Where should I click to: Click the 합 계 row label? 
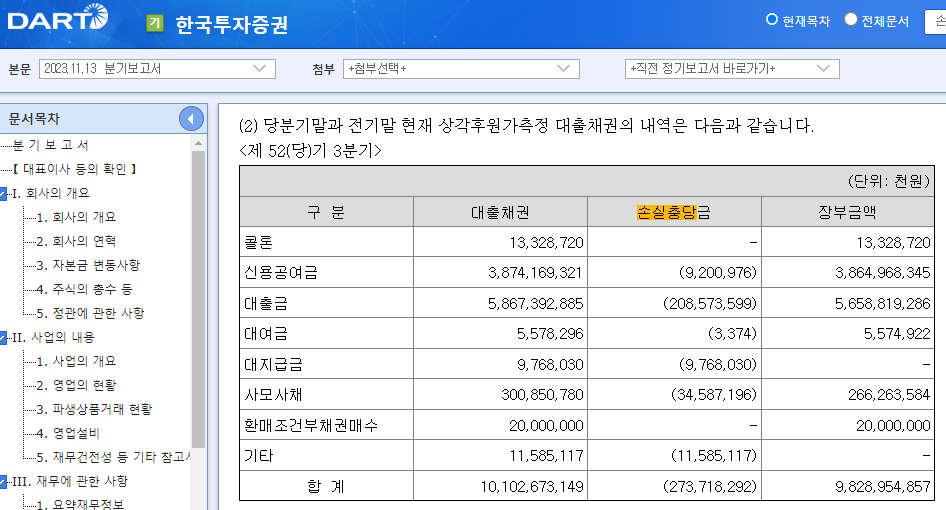(x=326, y=486)
